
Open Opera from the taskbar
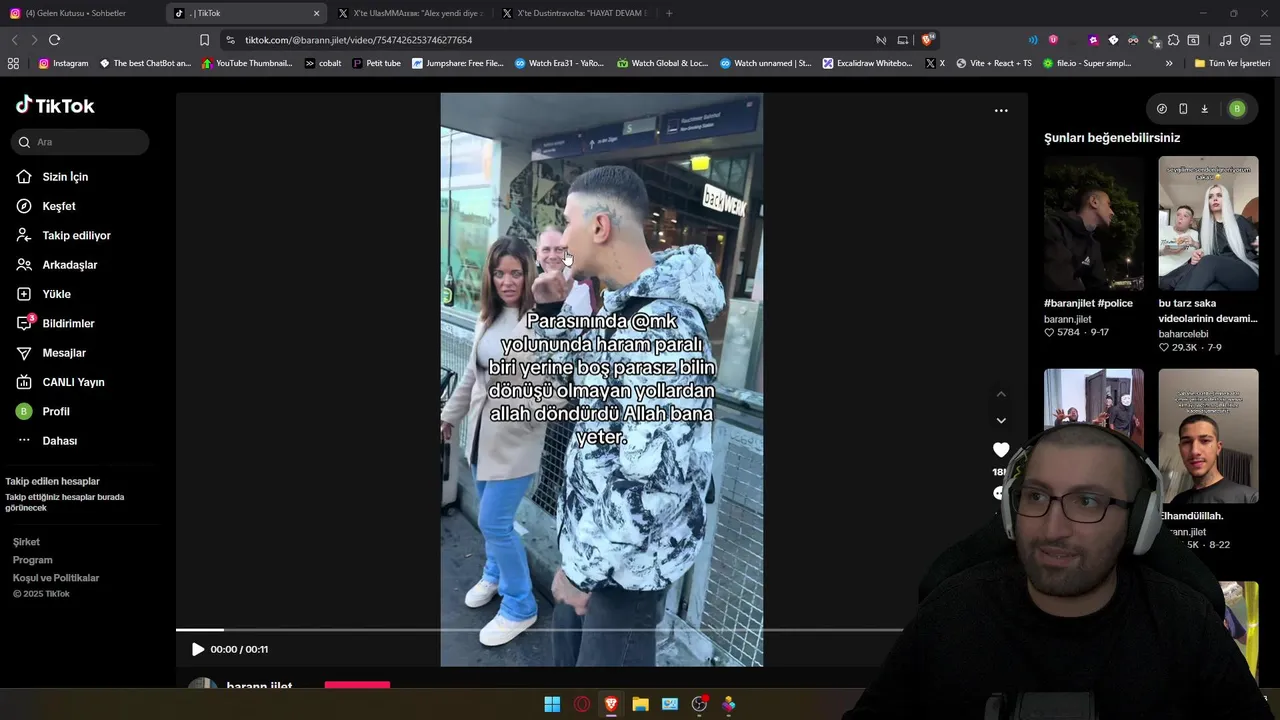582,704
